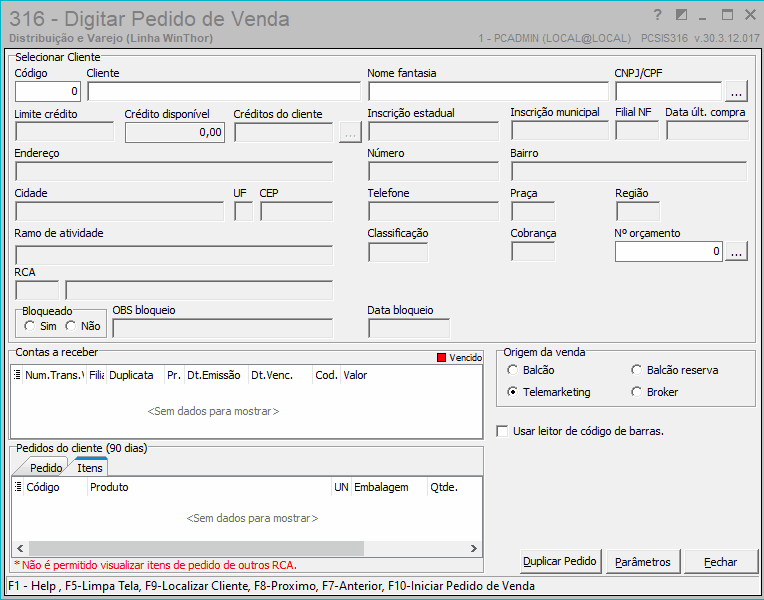This screenshot has width=764, height=600.
Task: Open Nº orçamento lookup ellipsis button
Action: 736,252
